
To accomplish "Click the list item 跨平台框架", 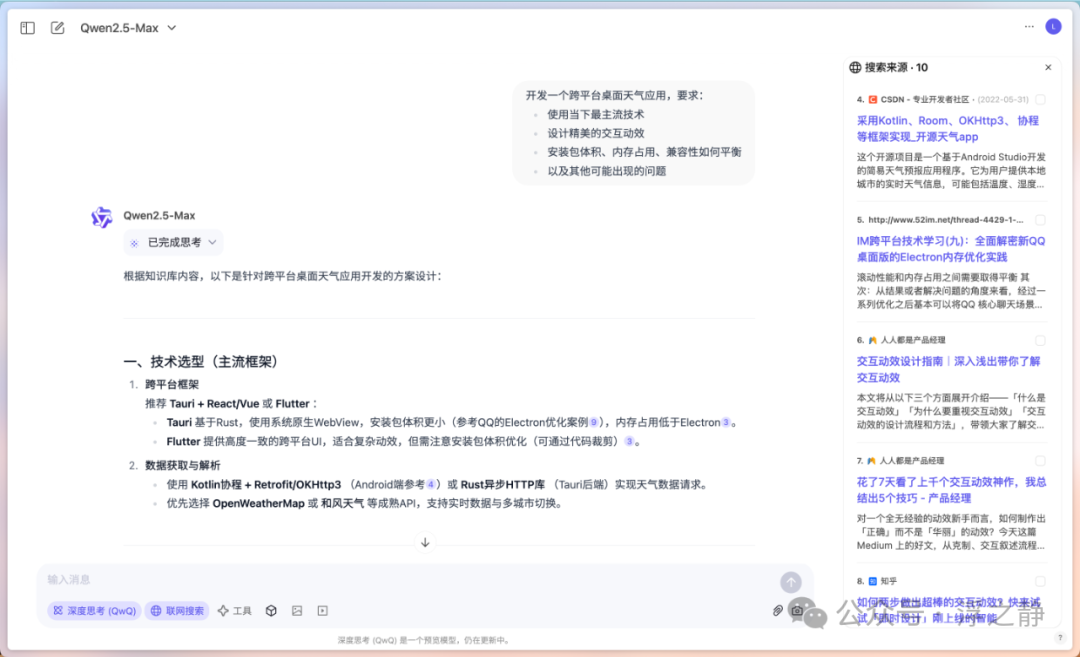I will [172, 384].
